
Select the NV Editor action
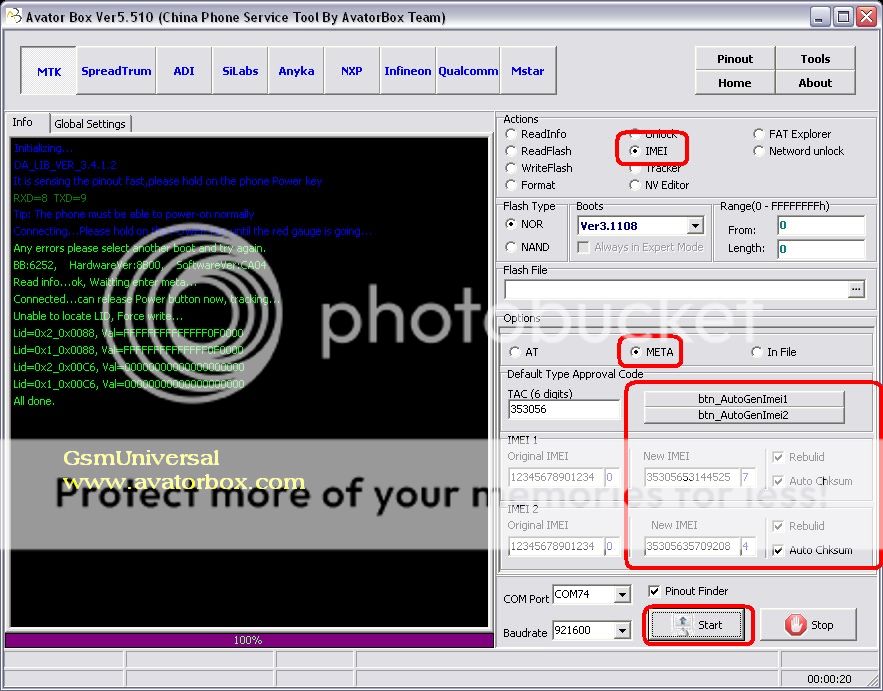pos(659,185)
